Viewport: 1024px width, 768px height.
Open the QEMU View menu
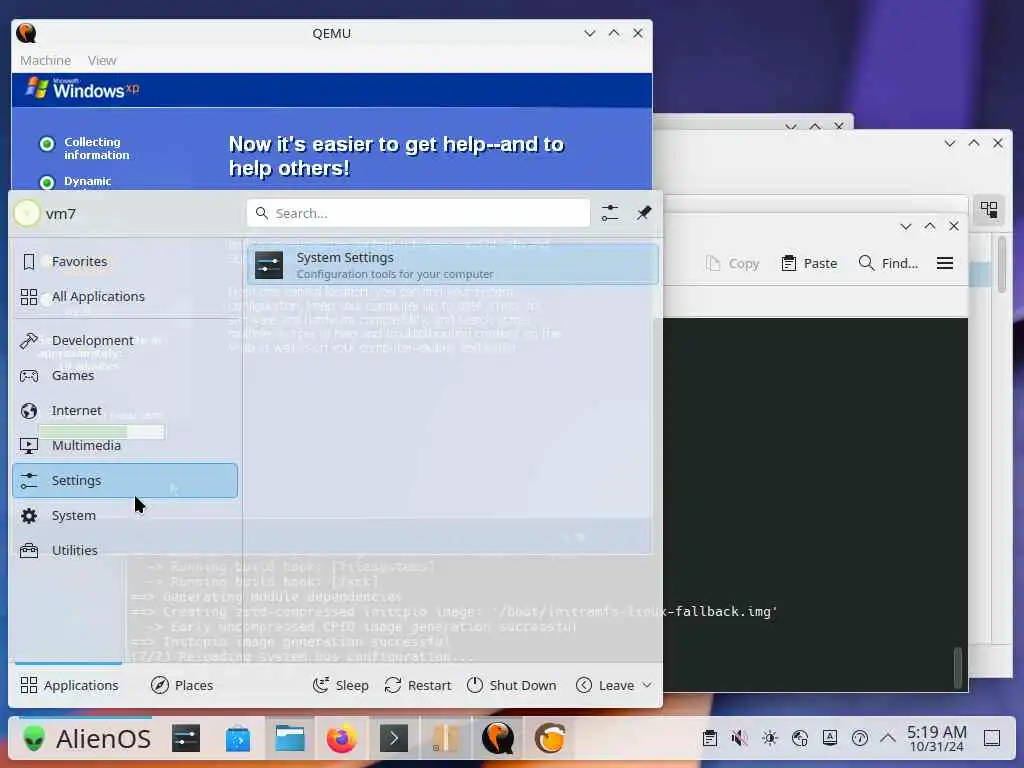click(x=102, y=60)
